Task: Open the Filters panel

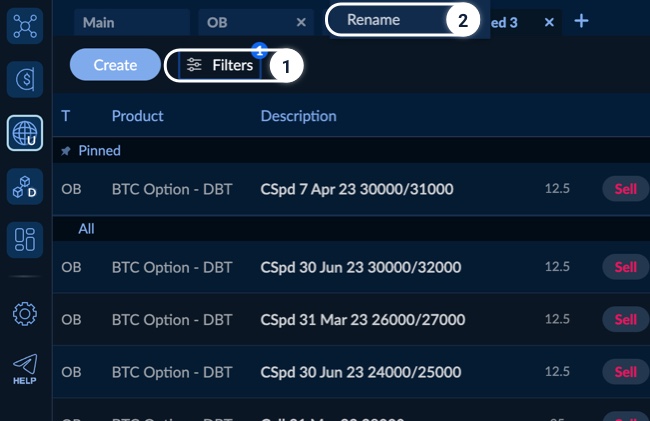Action: click(x=221, y=65)
